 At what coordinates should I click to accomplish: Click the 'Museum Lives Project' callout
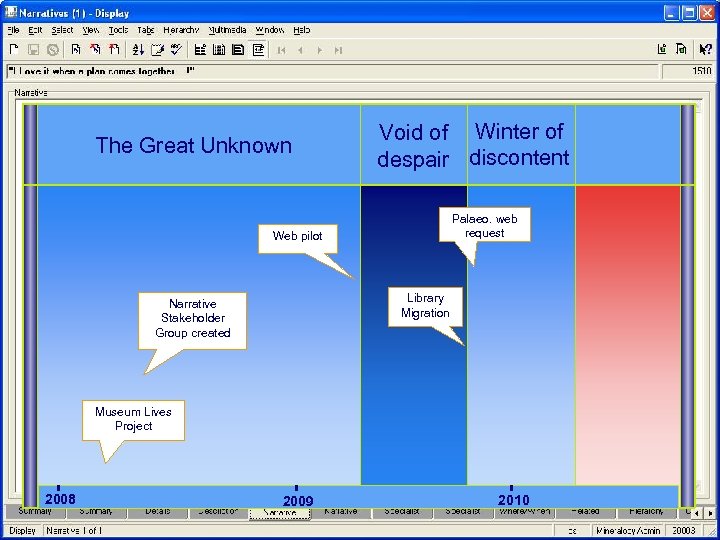coord(134,420)
